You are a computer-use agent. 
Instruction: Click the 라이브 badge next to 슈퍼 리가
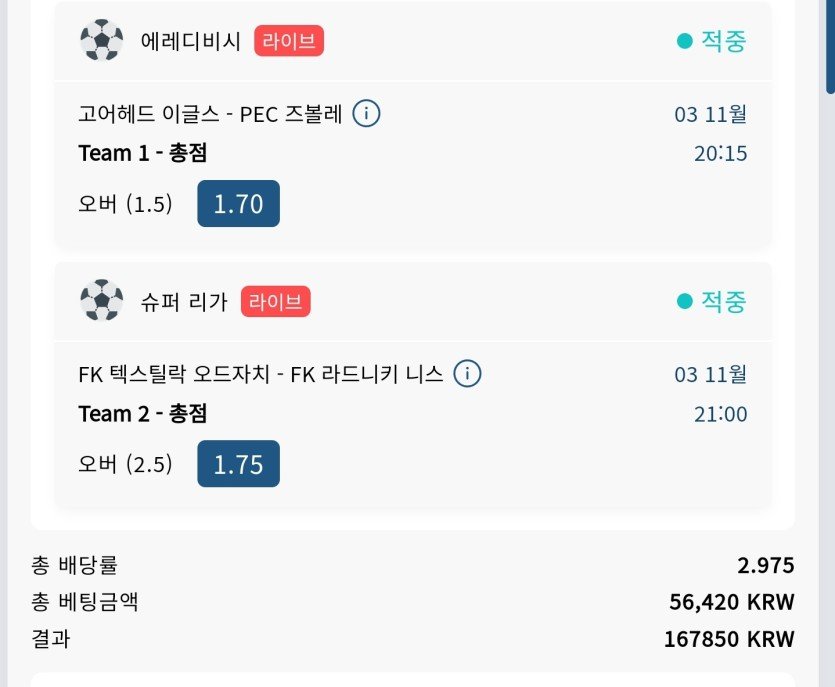[x=276, y=301]
